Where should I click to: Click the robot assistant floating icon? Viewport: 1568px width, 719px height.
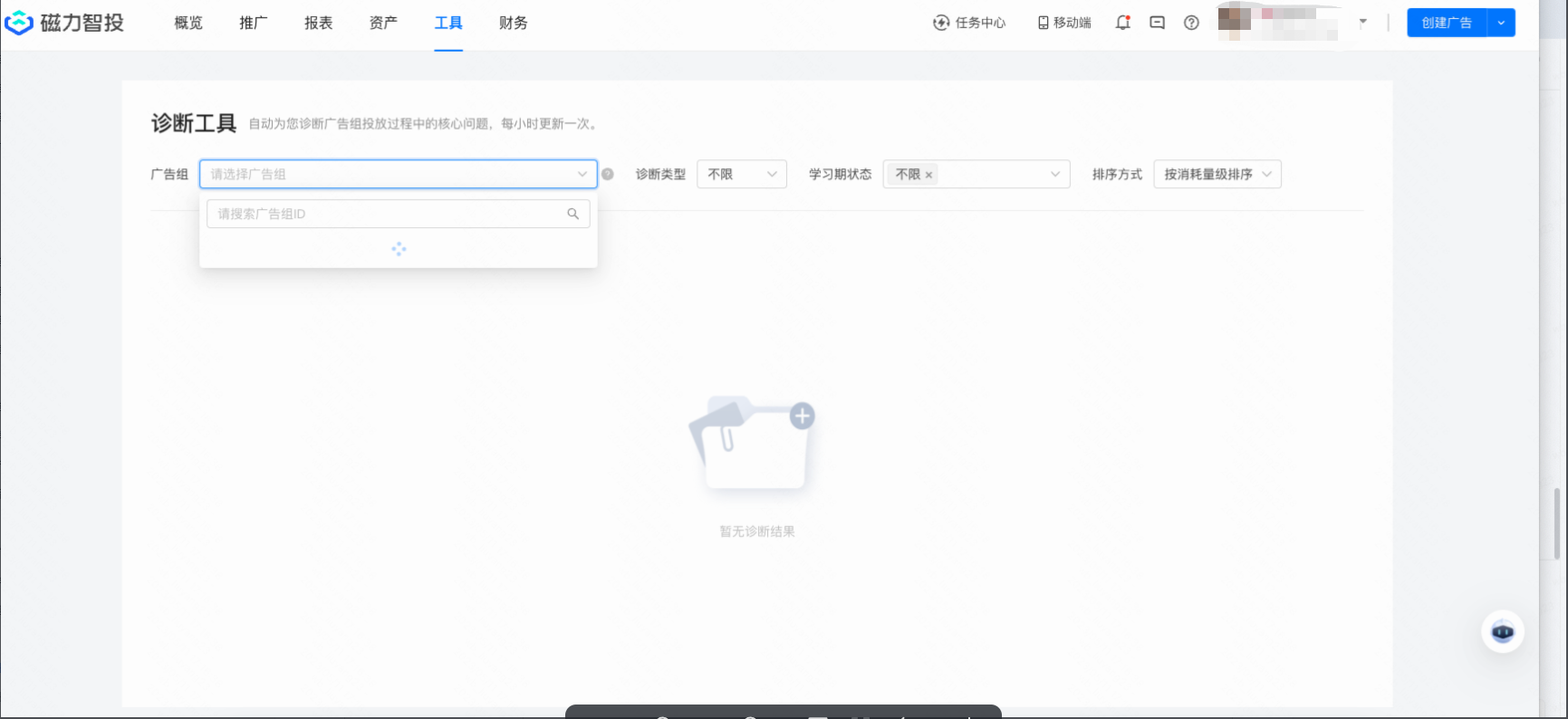pyautogui.click(x=1503, y=631)
